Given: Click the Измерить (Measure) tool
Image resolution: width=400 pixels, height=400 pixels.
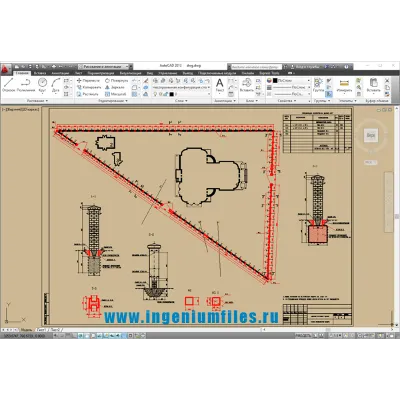Looking at the screenshot, I should point(344,85).
